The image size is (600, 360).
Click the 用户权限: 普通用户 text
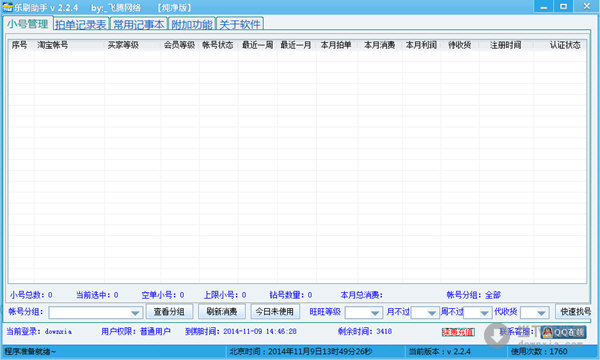pyautogui.click(x=136, y=332)
